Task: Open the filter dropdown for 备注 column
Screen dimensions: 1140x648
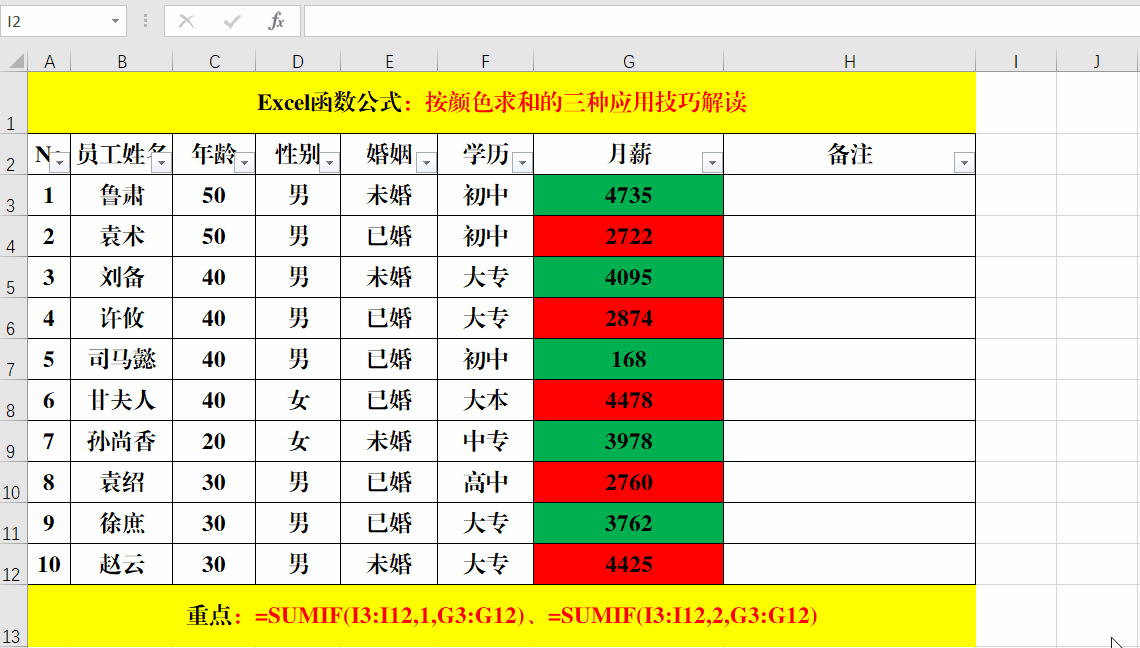Action: (964, 163)
